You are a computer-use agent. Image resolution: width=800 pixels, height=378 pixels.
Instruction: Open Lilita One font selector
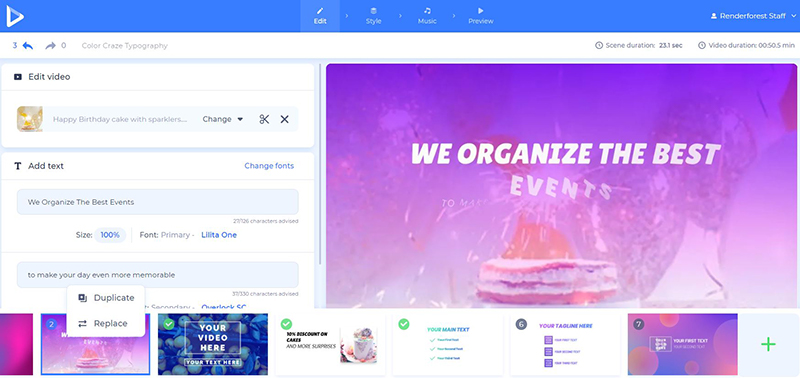point(219,235)
